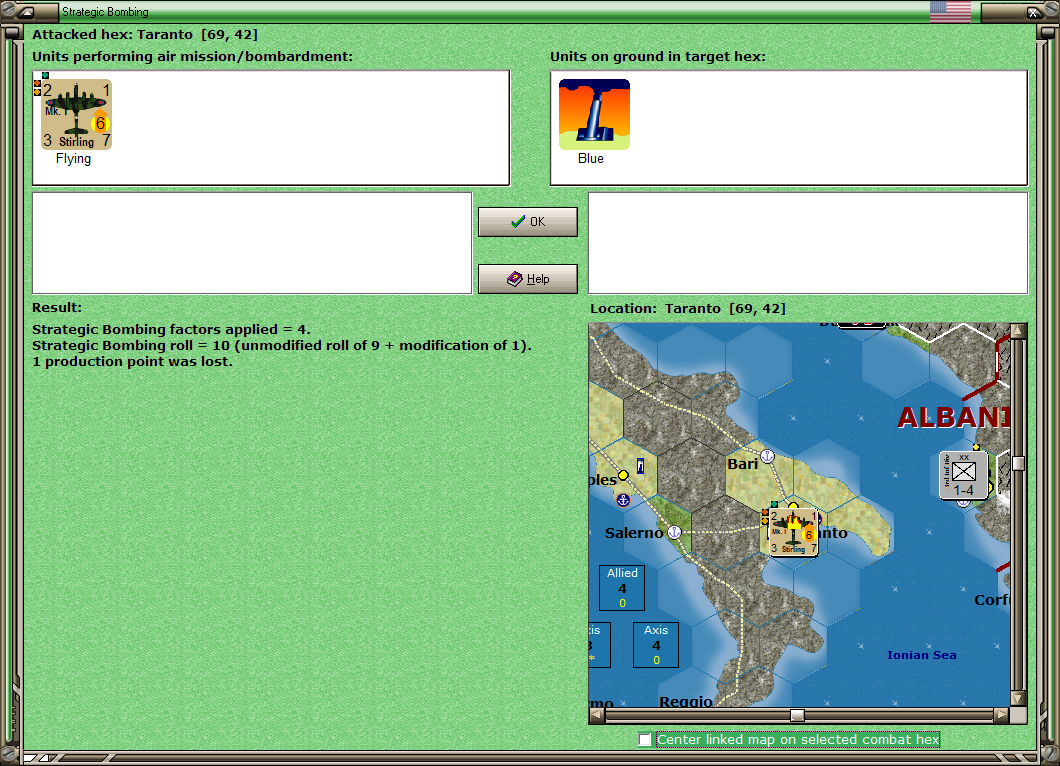Click the Blue port unit in target hex panel
1060x766 pixels.
(x=594, y=113)
